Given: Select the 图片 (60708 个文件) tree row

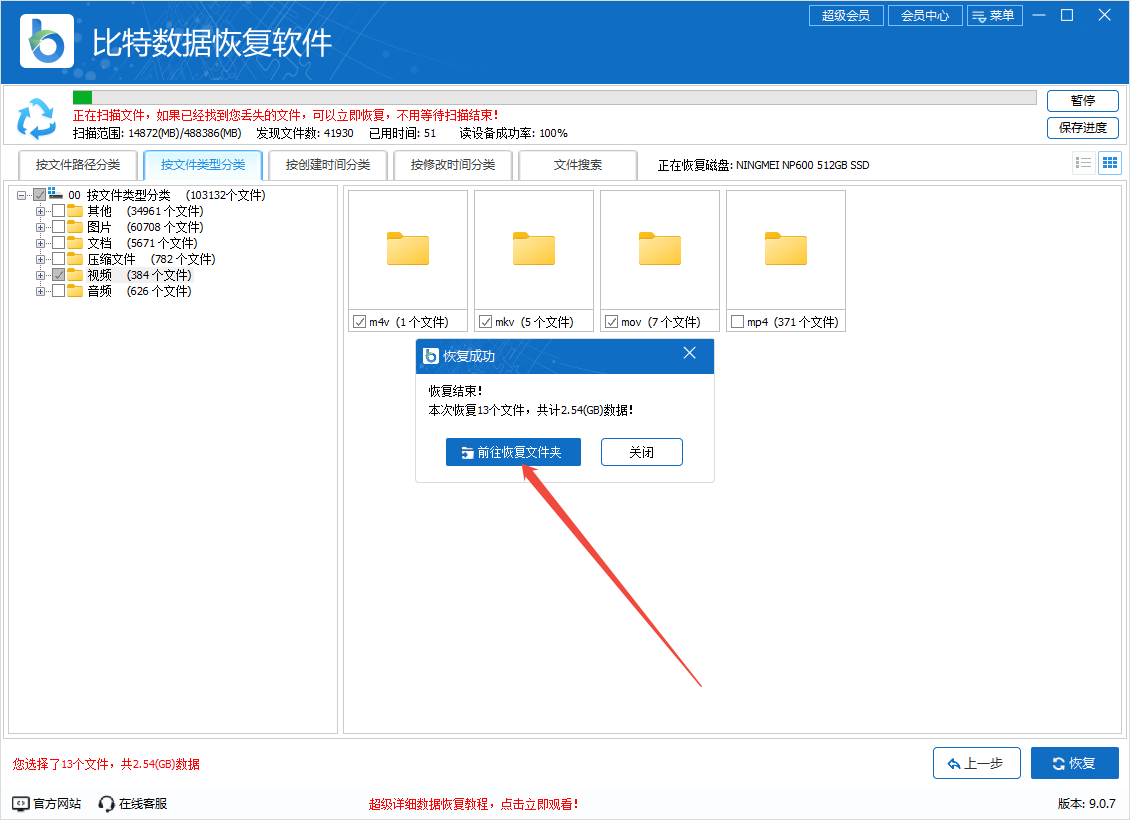Looking at the screenshot, I should 145,227.
